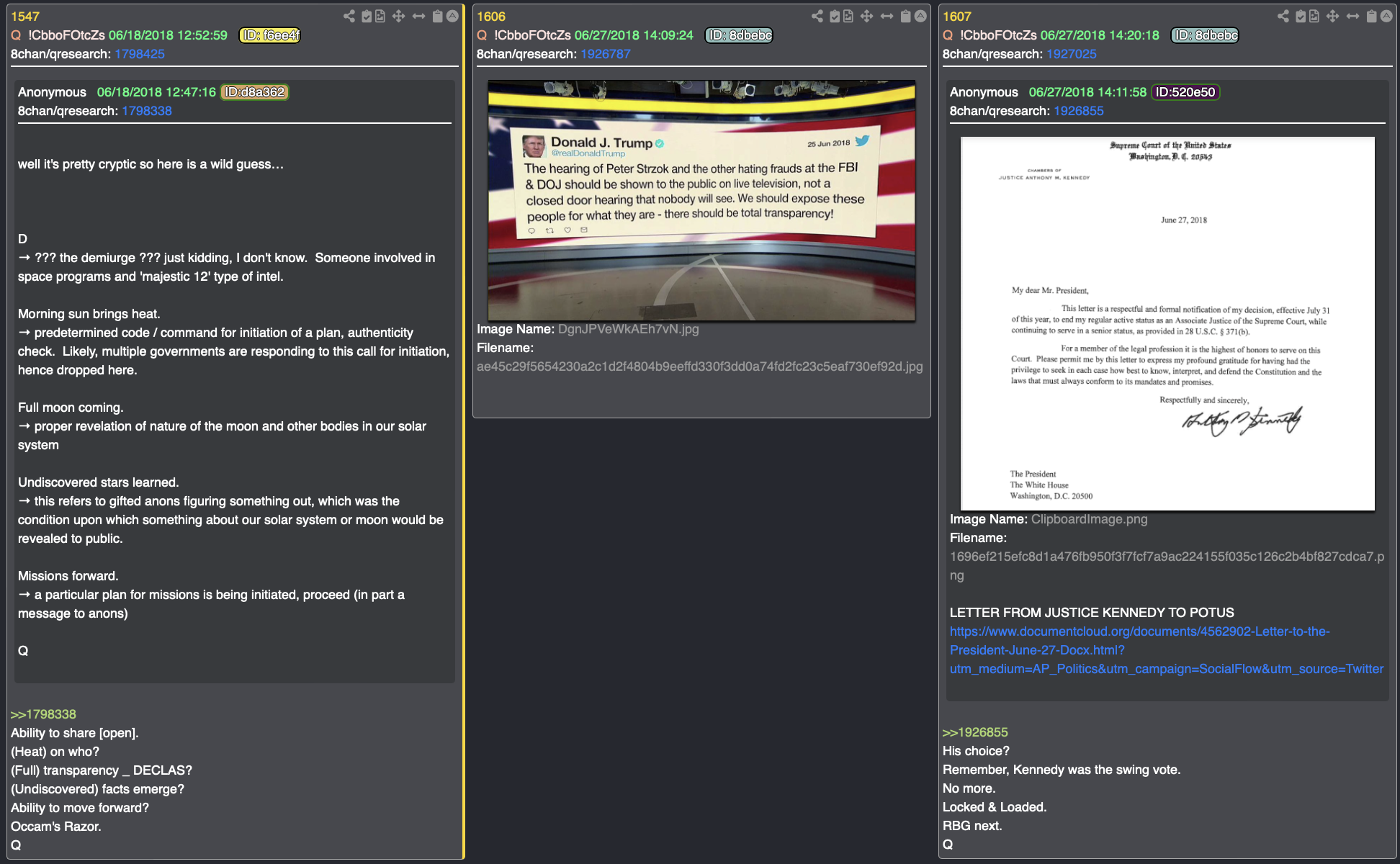The image size is (1400, 864).
Task: Open the Kennedy letter image thumbnail
Action: coord(1167,323)
